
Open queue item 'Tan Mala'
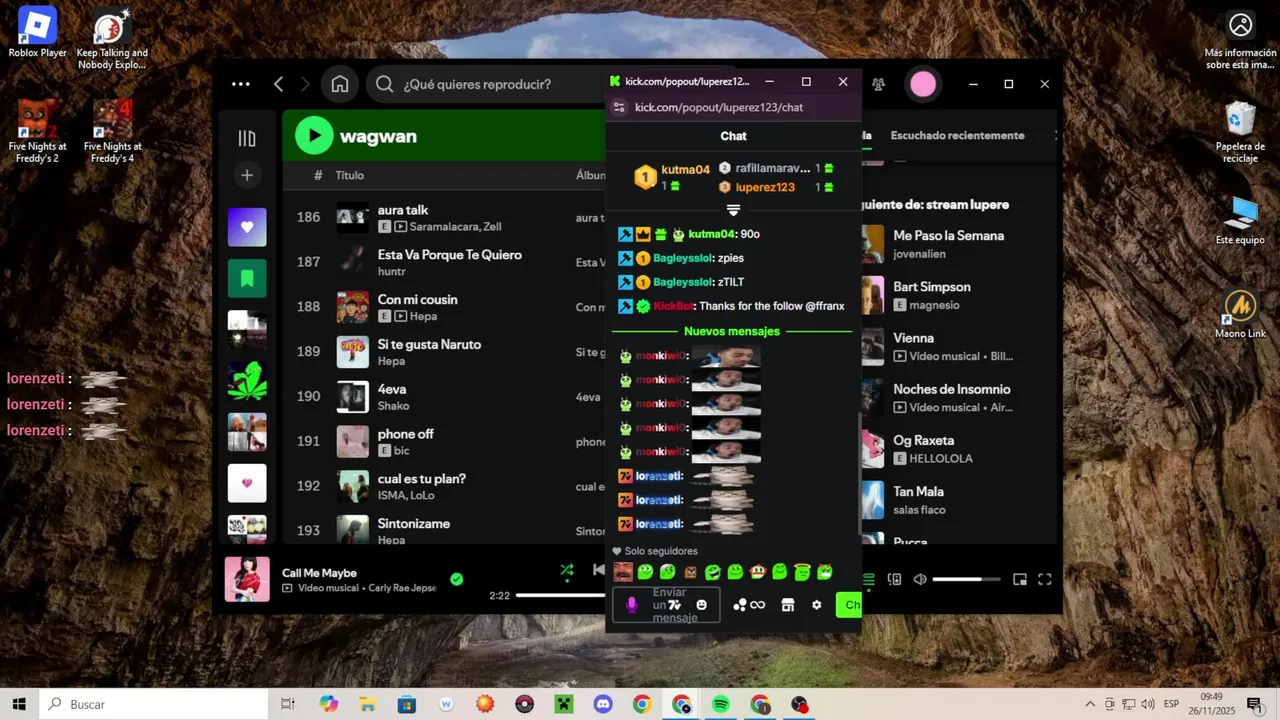point(919,491)
